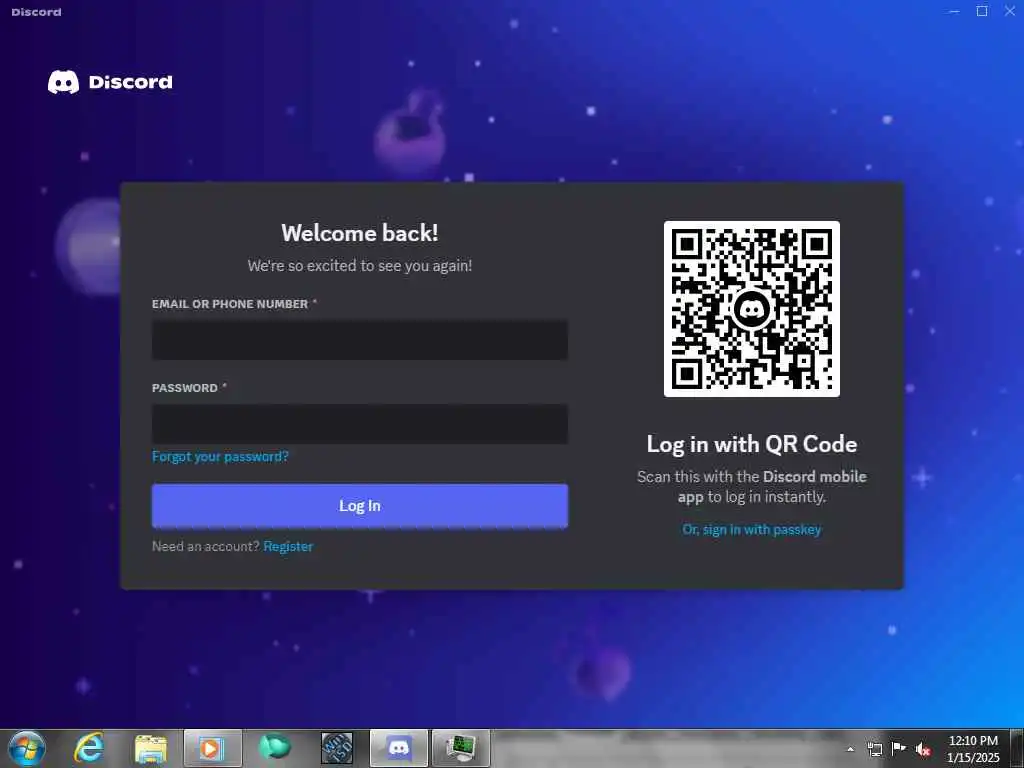
Task: Minimize the Discord window
Action: click(x=954, y=11)
